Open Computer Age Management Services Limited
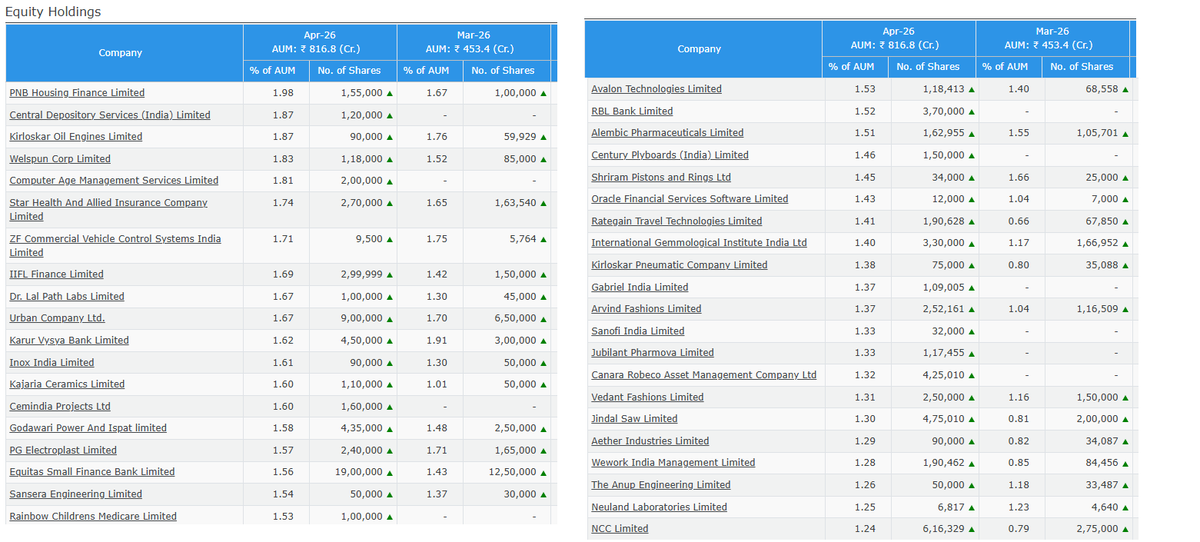 (x=114, y=181)
